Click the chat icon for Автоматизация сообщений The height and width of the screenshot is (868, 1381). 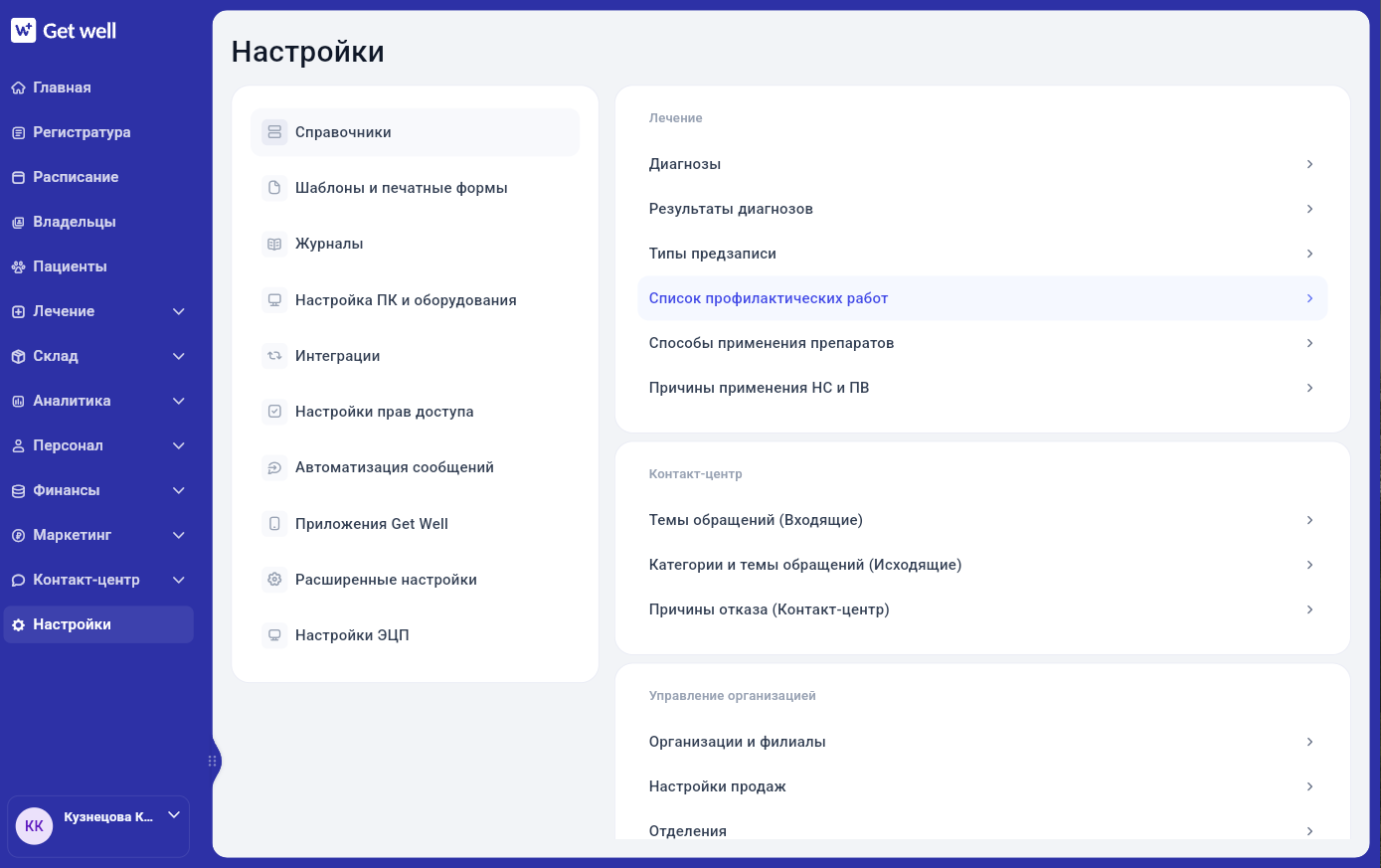tap(274, 467)
